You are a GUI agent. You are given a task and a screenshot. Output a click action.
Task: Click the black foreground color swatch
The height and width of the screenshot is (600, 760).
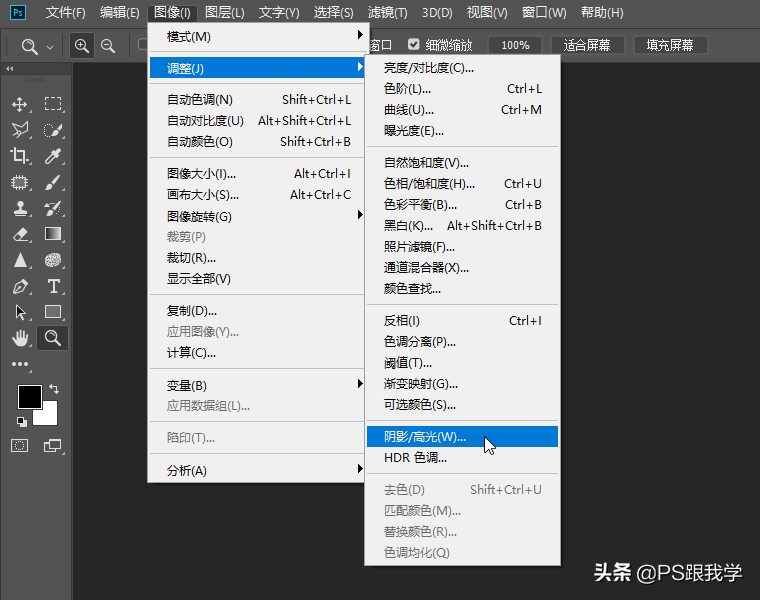click(29, 397)
